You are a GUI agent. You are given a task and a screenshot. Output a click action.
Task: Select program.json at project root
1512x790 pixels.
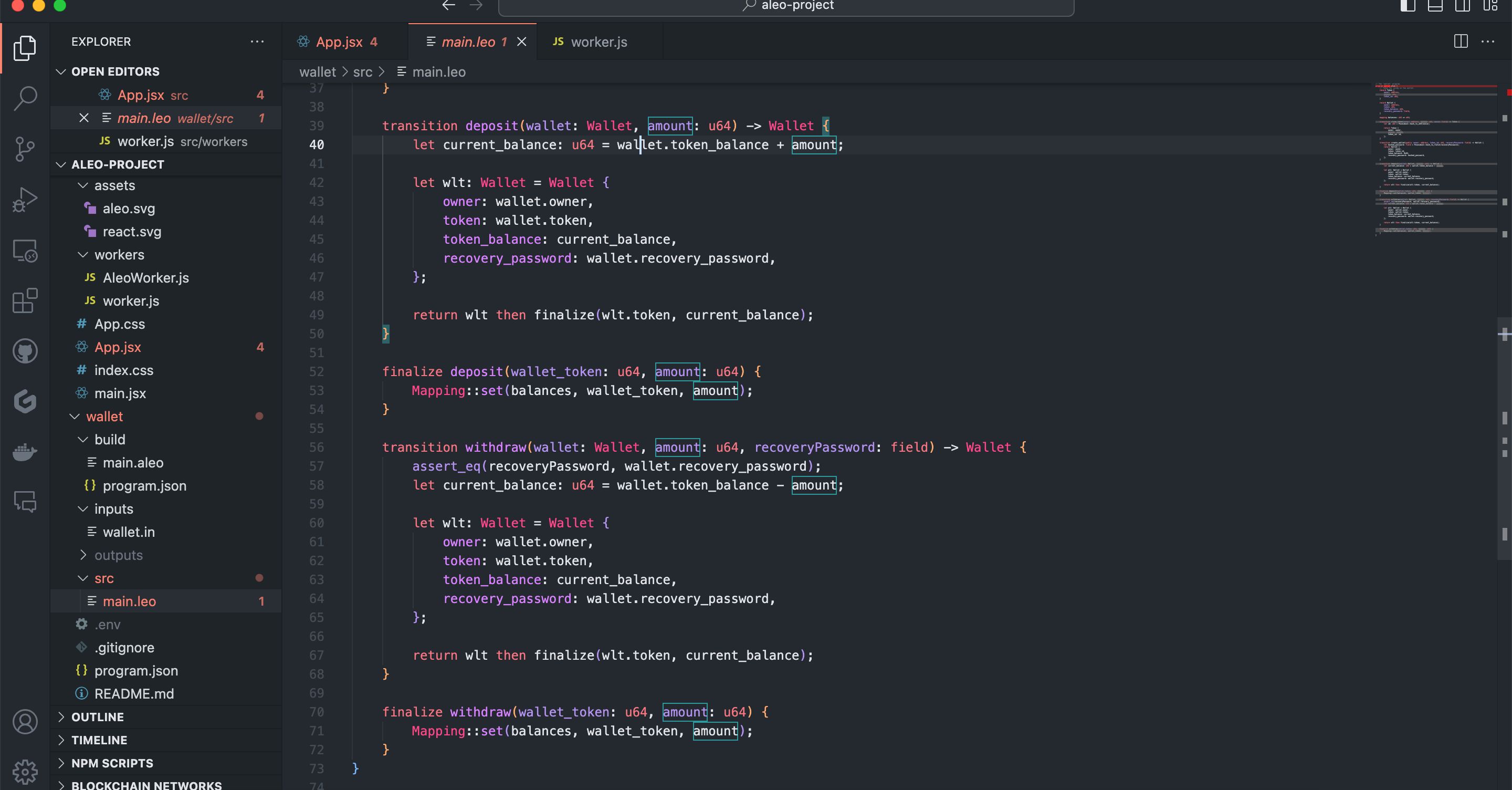166,671
